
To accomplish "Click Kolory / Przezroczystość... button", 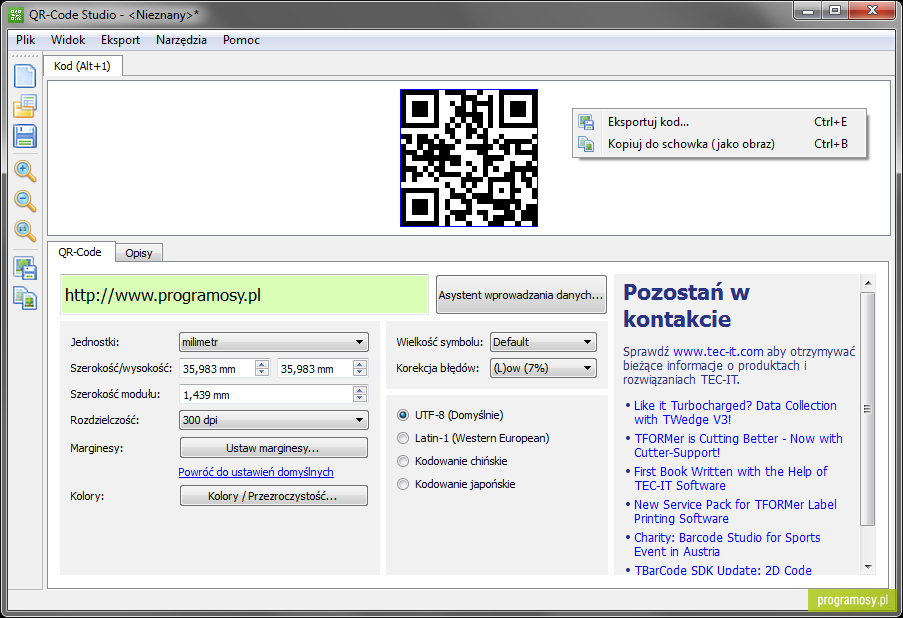I will pos(274,496).
